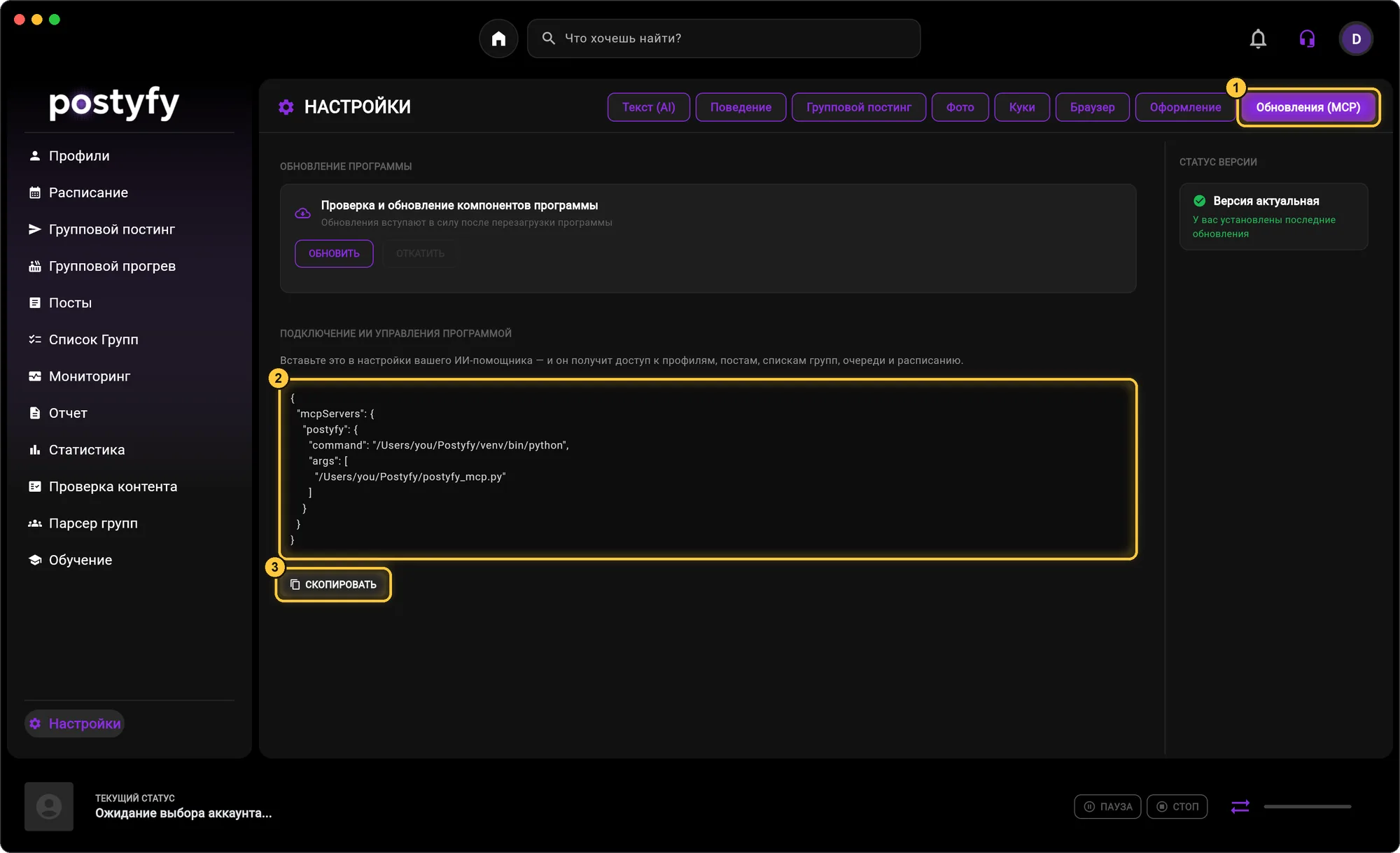
Task: Open notifications bell icon
Action: coord(1258,38)
